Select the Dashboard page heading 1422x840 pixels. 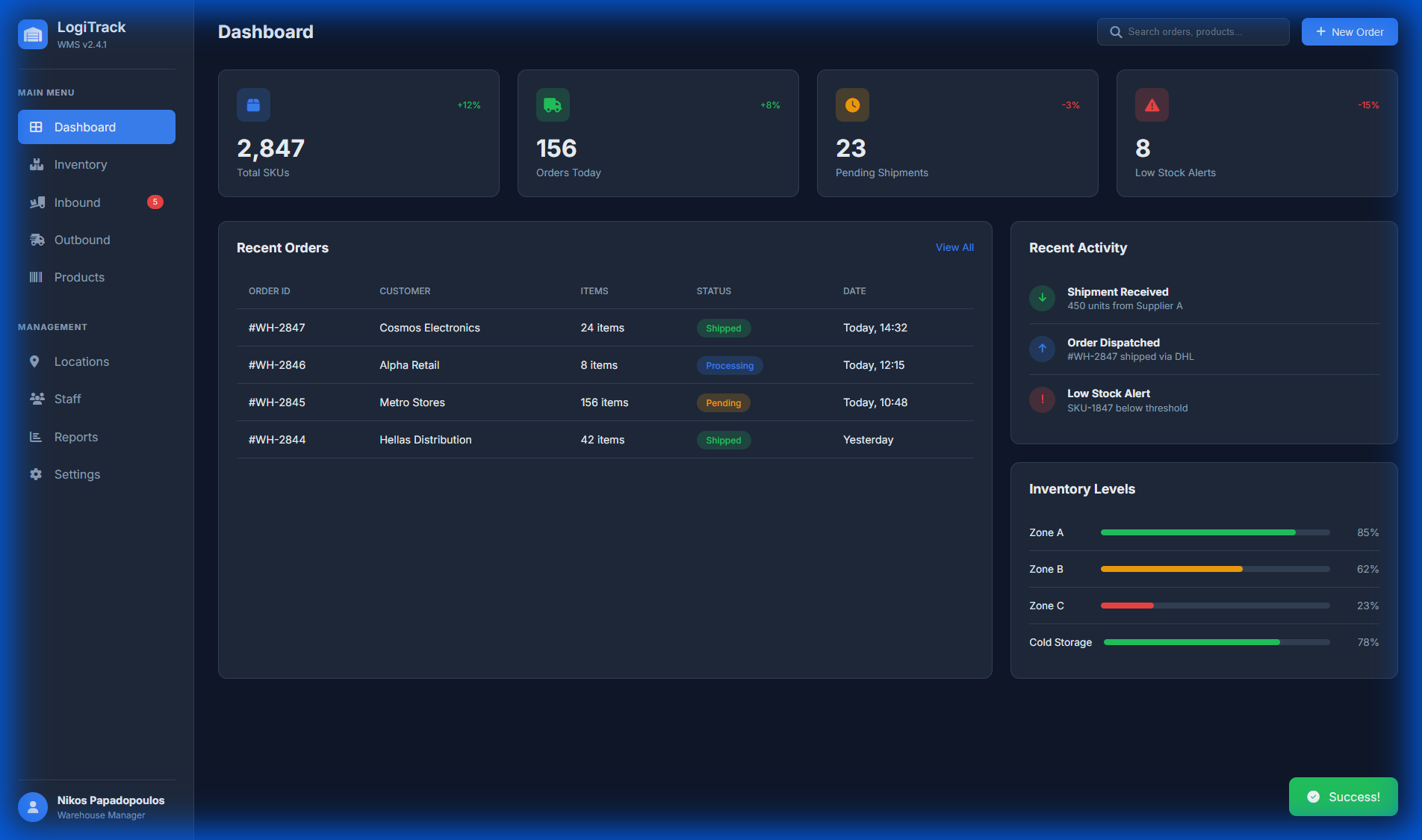point(265,31)
